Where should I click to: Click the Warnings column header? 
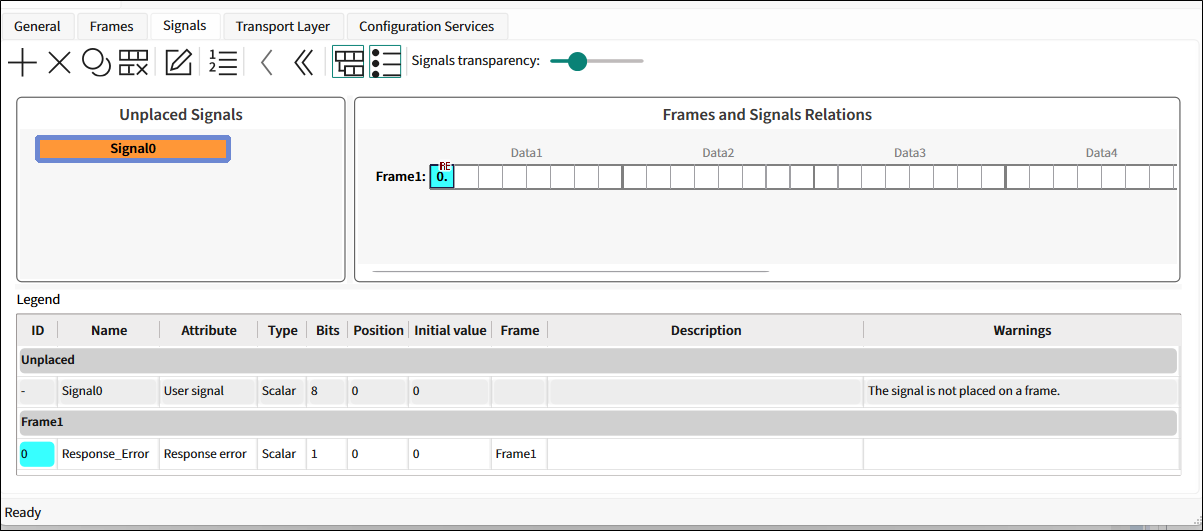tap(1022, 330)
